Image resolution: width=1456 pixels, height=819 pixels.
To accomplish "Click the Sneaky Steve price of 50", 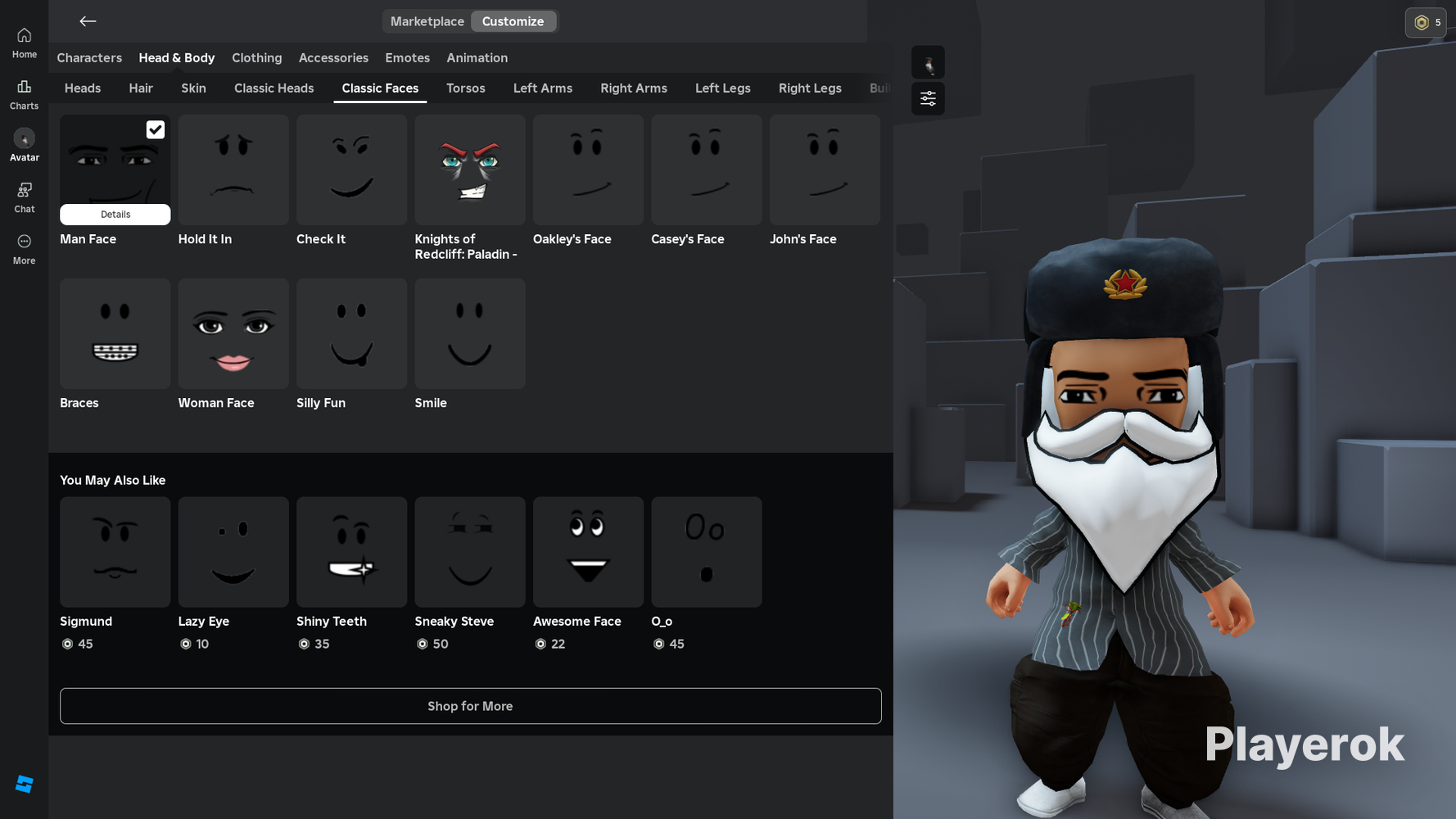I will pyautogui.click(x=432, y=644).
